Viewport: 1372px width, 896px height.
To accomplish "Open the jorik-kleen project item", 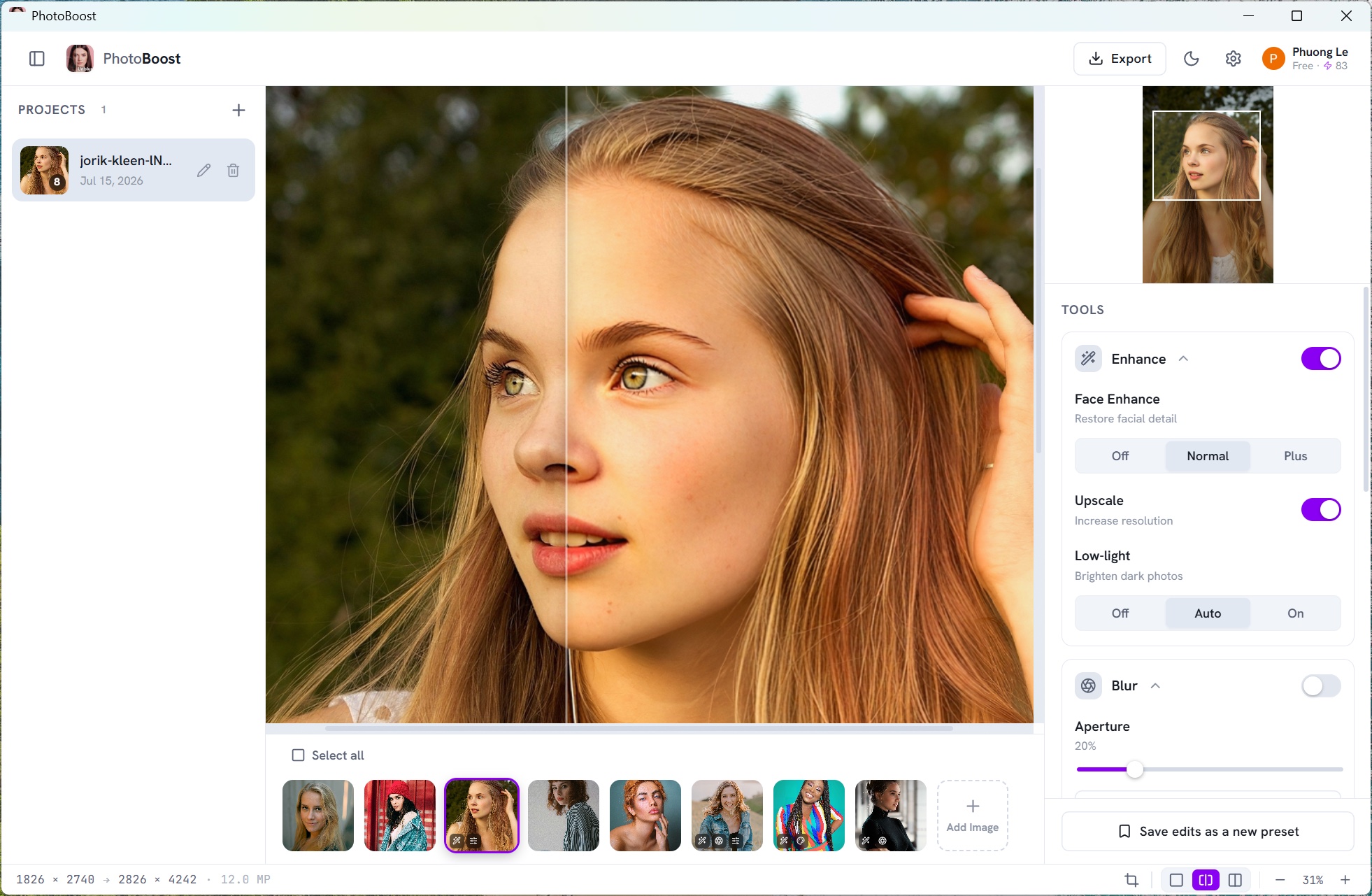I will point(134,170).
